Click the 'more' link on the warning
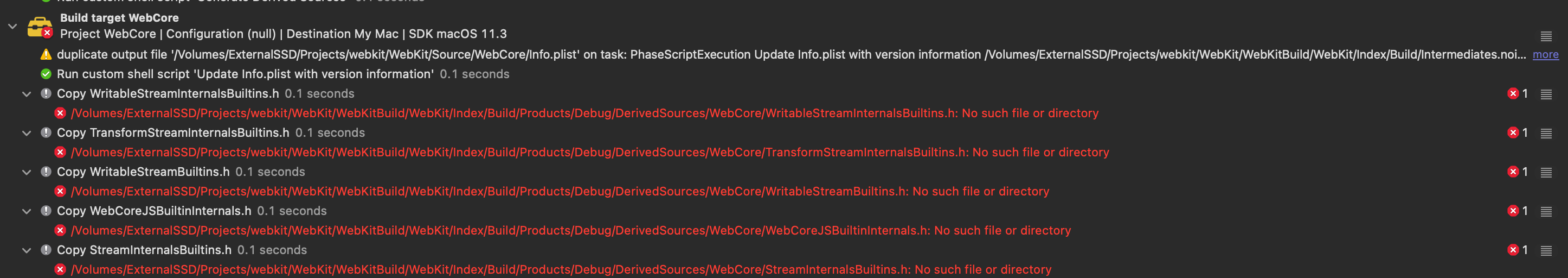 (x=1545, y=55)
